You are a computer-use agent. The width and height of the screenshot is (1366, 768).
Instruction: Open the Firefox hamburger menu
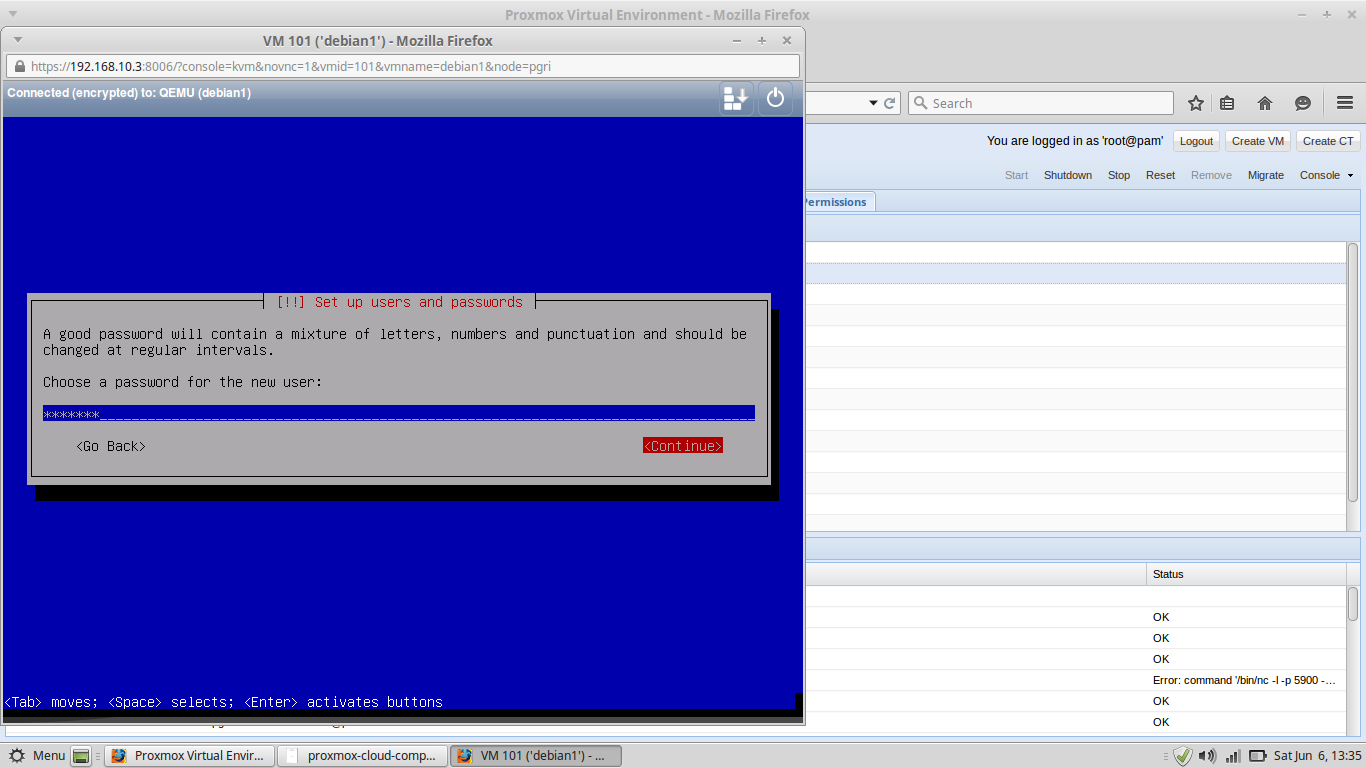point(1344,103)
